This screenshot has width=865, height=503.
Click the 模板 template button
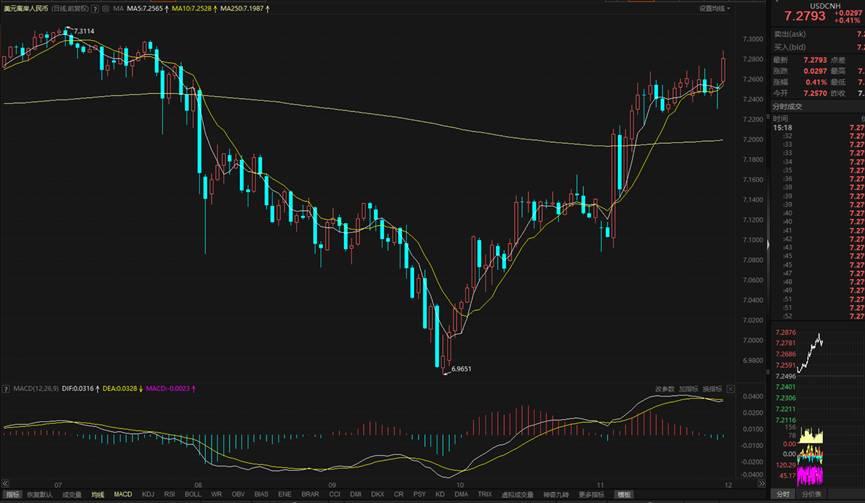[x=624, y=494]
